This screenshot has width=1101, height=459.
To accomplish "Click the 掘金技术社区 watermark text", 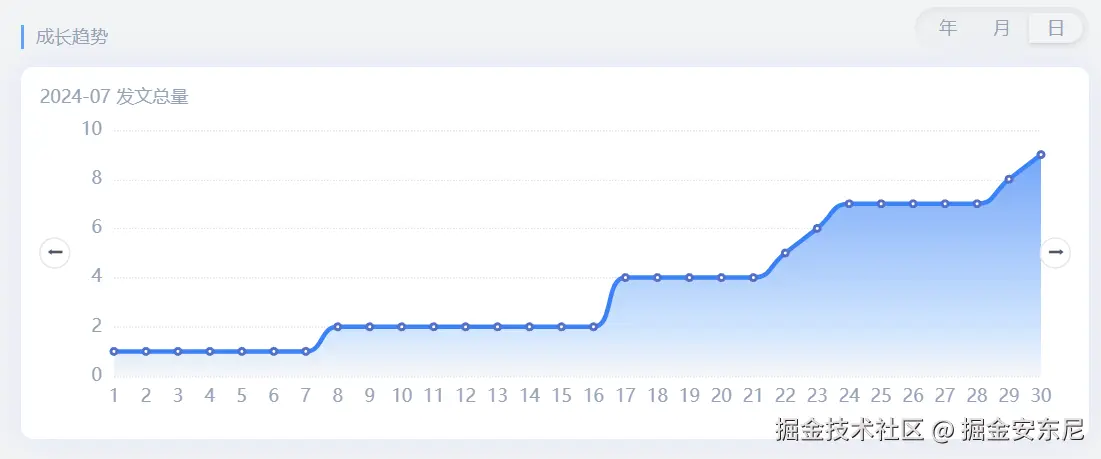I will [850, 430].
